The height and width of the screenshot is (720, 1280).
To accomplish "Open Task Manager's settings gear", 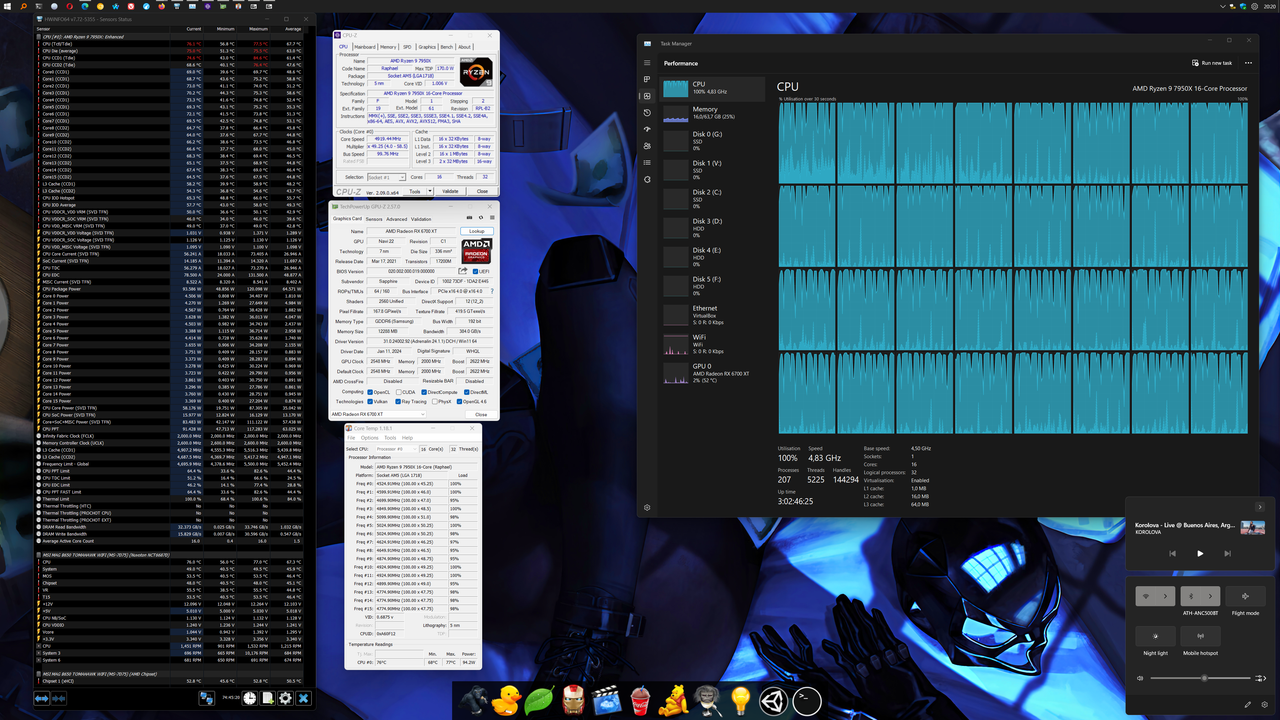I will [645, 507].
